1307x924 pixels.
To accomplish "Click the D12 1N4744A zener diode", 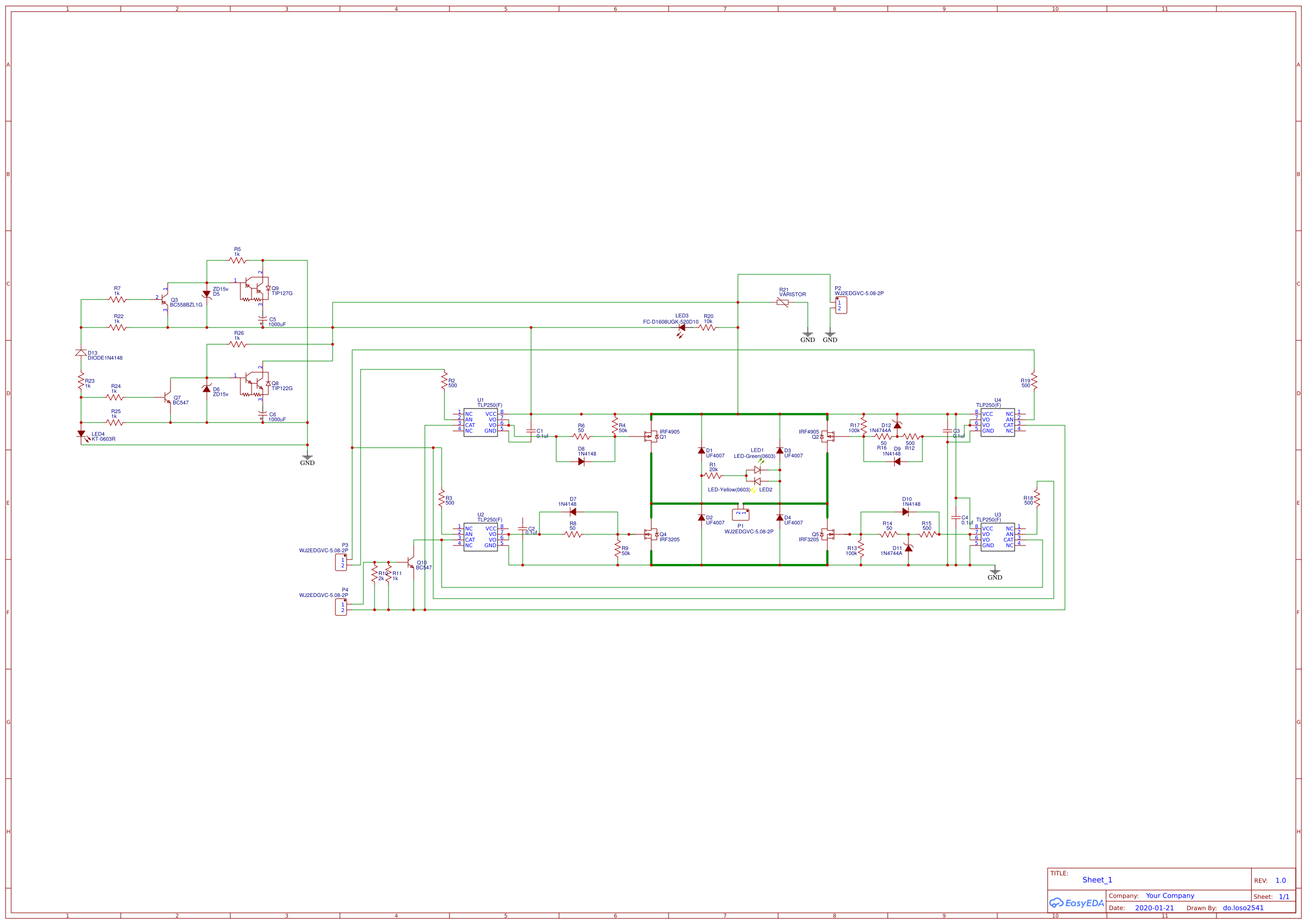I will point(897,425).
